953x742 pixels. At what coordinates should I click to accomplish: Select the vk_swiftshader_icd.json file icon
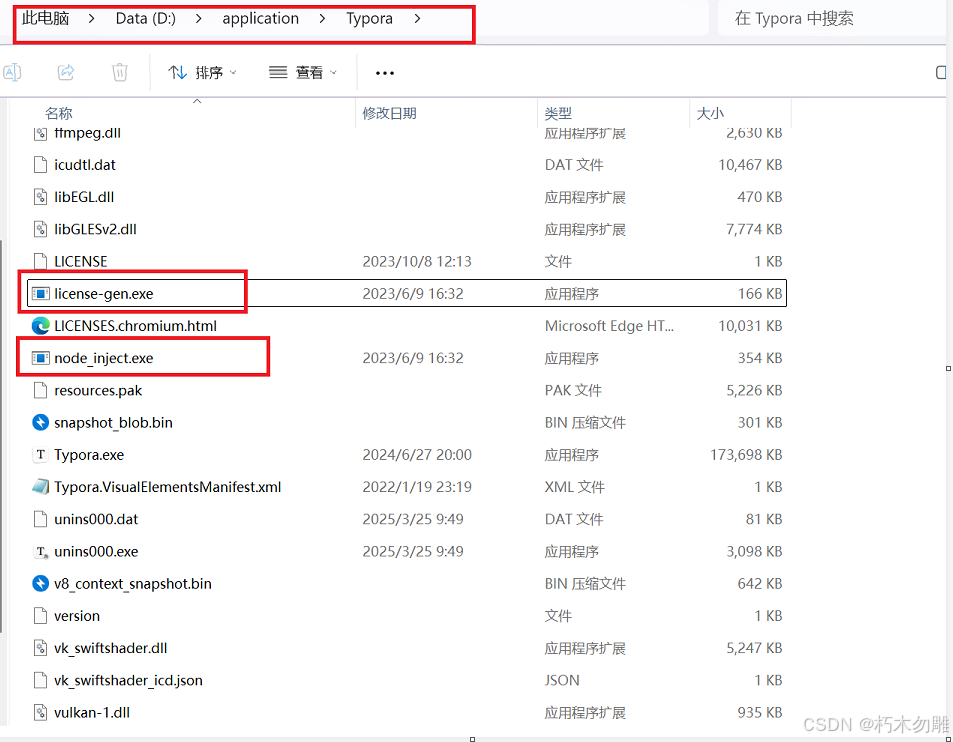point(40,680)
